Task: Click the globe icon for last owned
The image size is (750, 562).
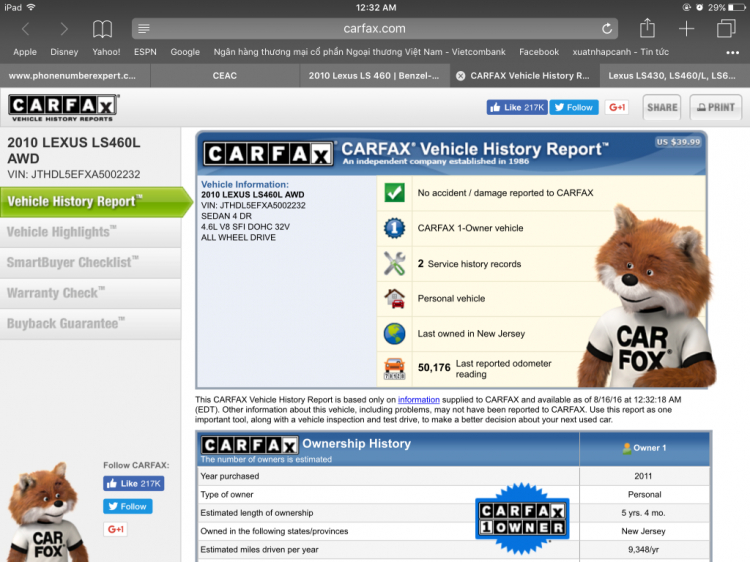Action: pyautogui.click(x=395, y=333)
